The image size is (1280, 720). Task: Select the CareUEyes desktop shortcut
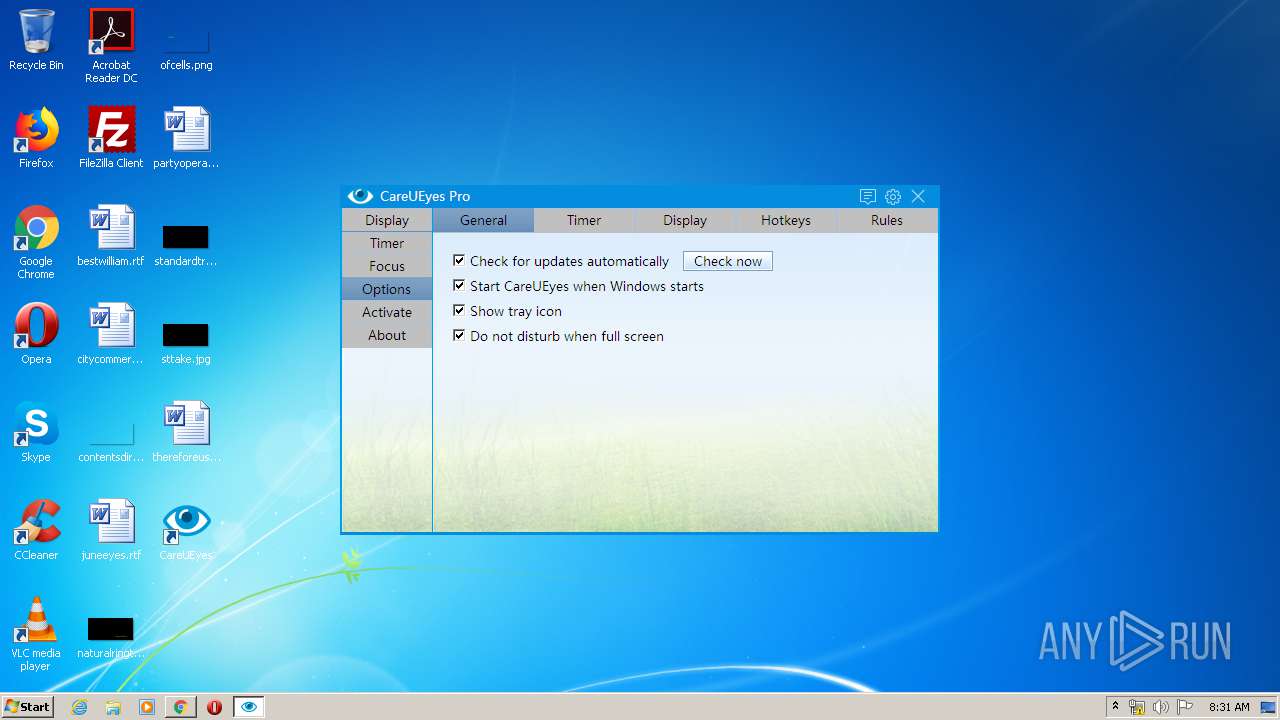coord(186,530)
